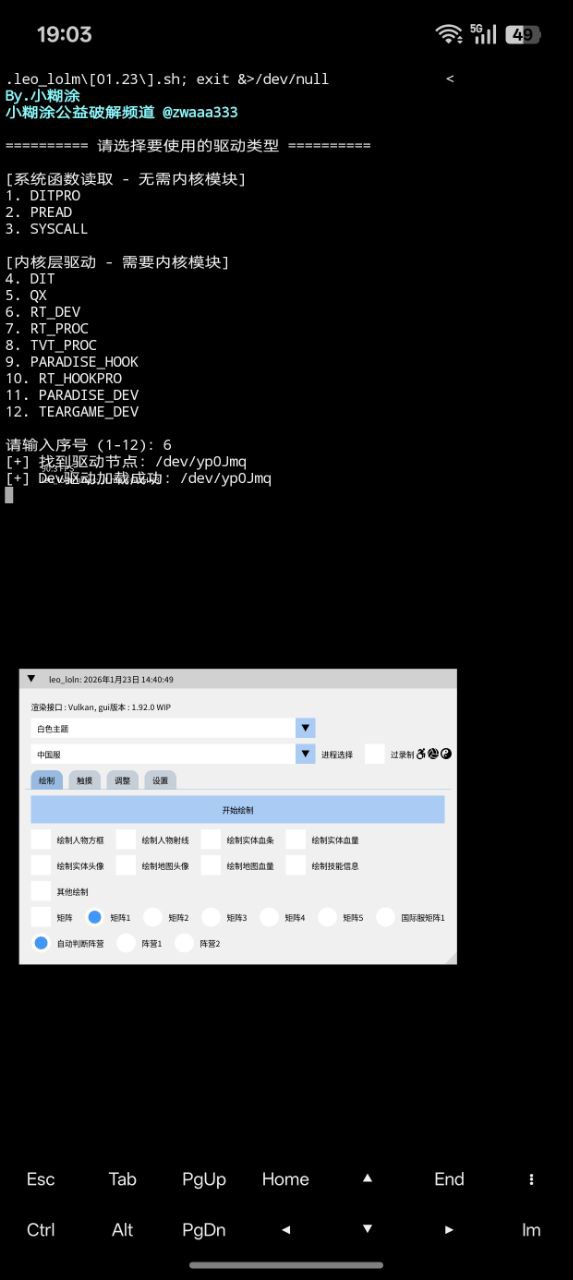Image resolution: width=573 pixels, height=1280 pixels.
Task: Select the 国际服矩阵1 radio button
Action: pyautogui.click(x=386, y=917)
